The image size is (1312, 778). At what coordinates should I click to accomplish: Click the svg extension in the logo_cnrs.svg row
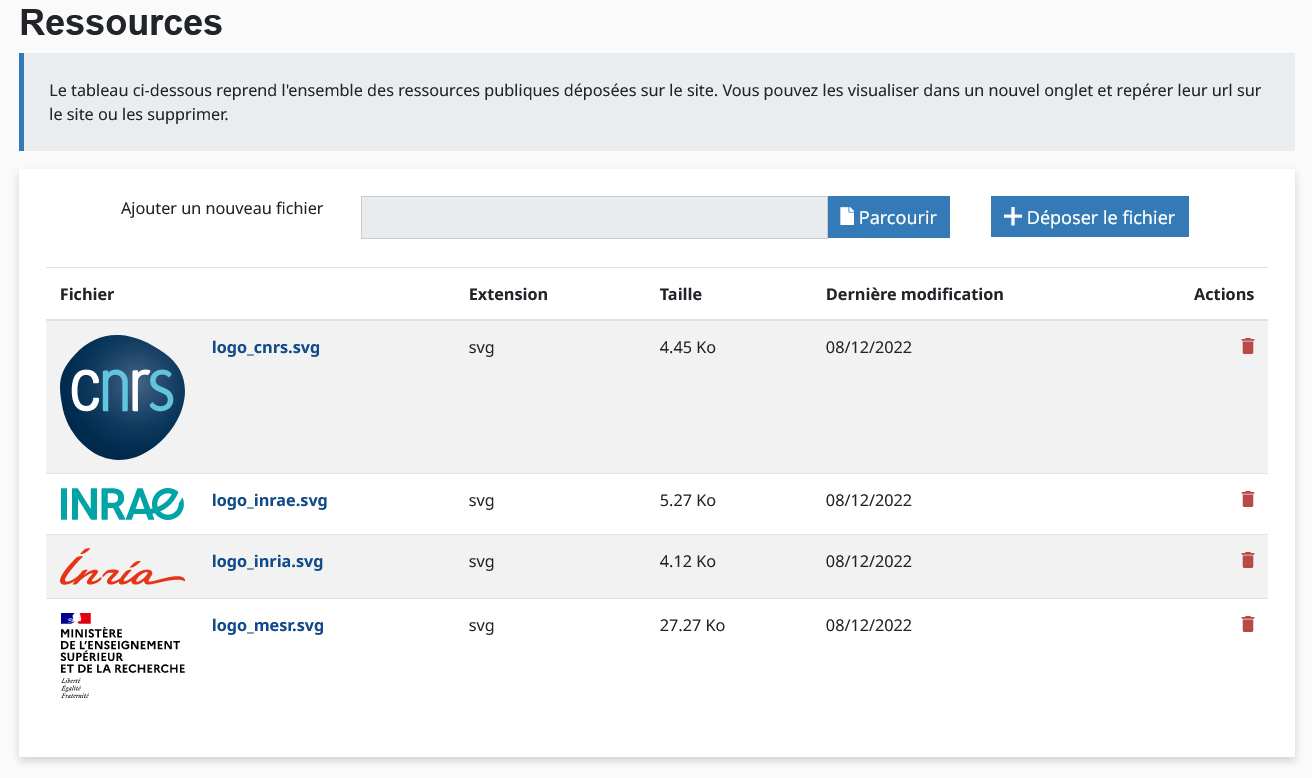(482, 348)
